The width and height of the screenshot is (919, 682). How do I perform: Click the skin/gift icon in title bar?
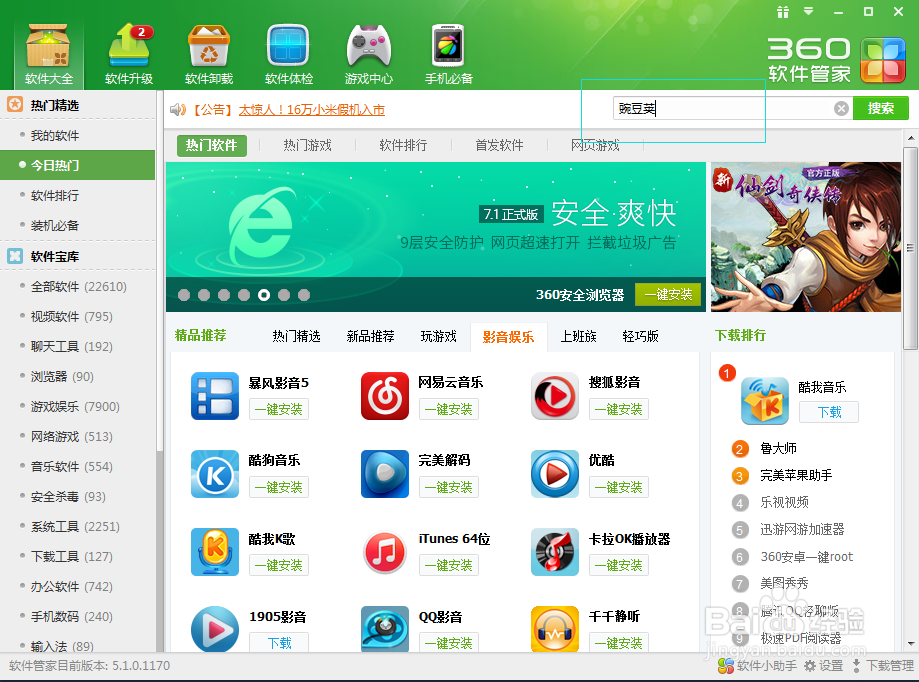click(x=783, y=11)
